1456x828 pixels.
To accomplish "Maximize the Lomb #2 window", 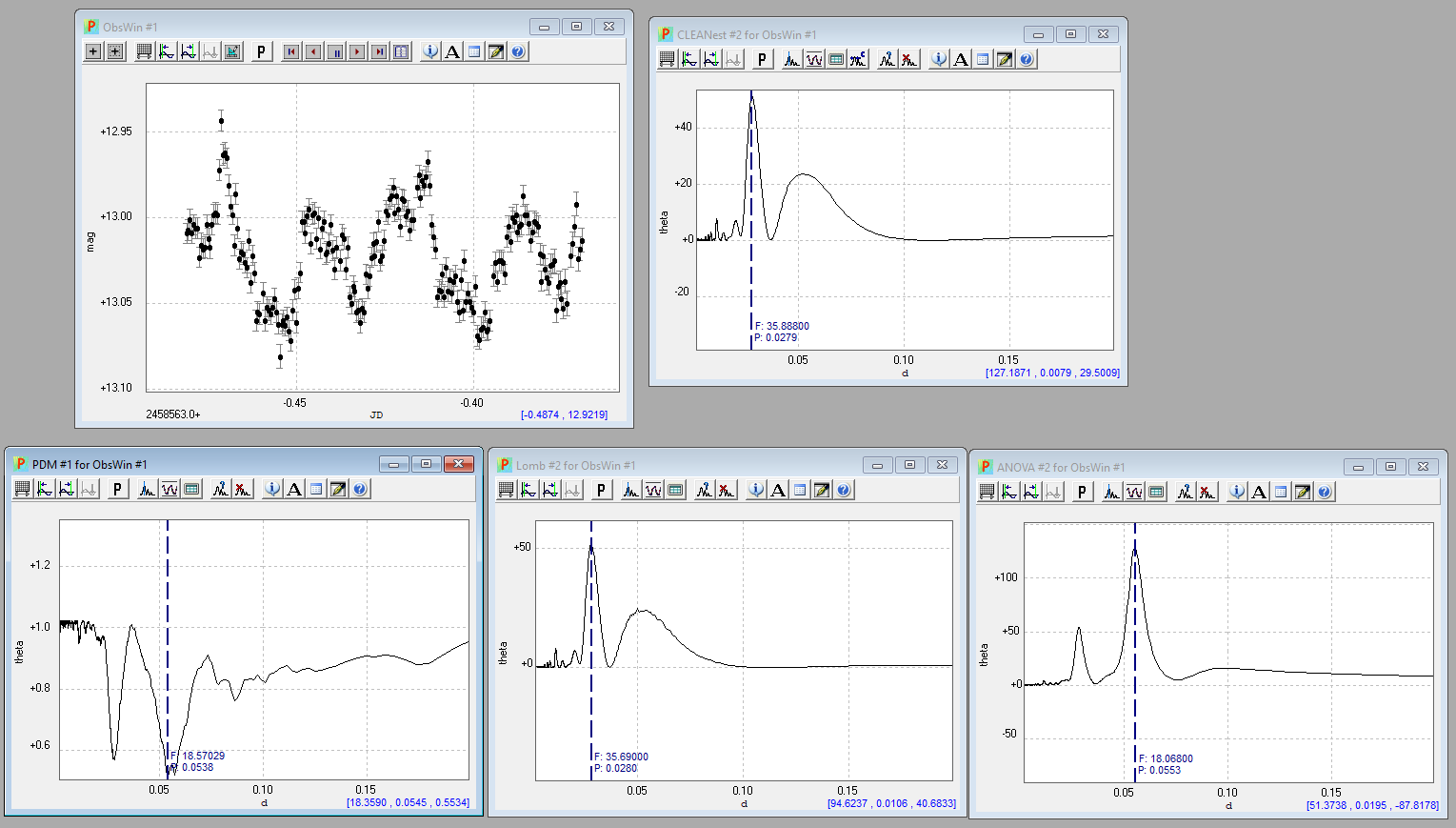I will click(909, 465).
